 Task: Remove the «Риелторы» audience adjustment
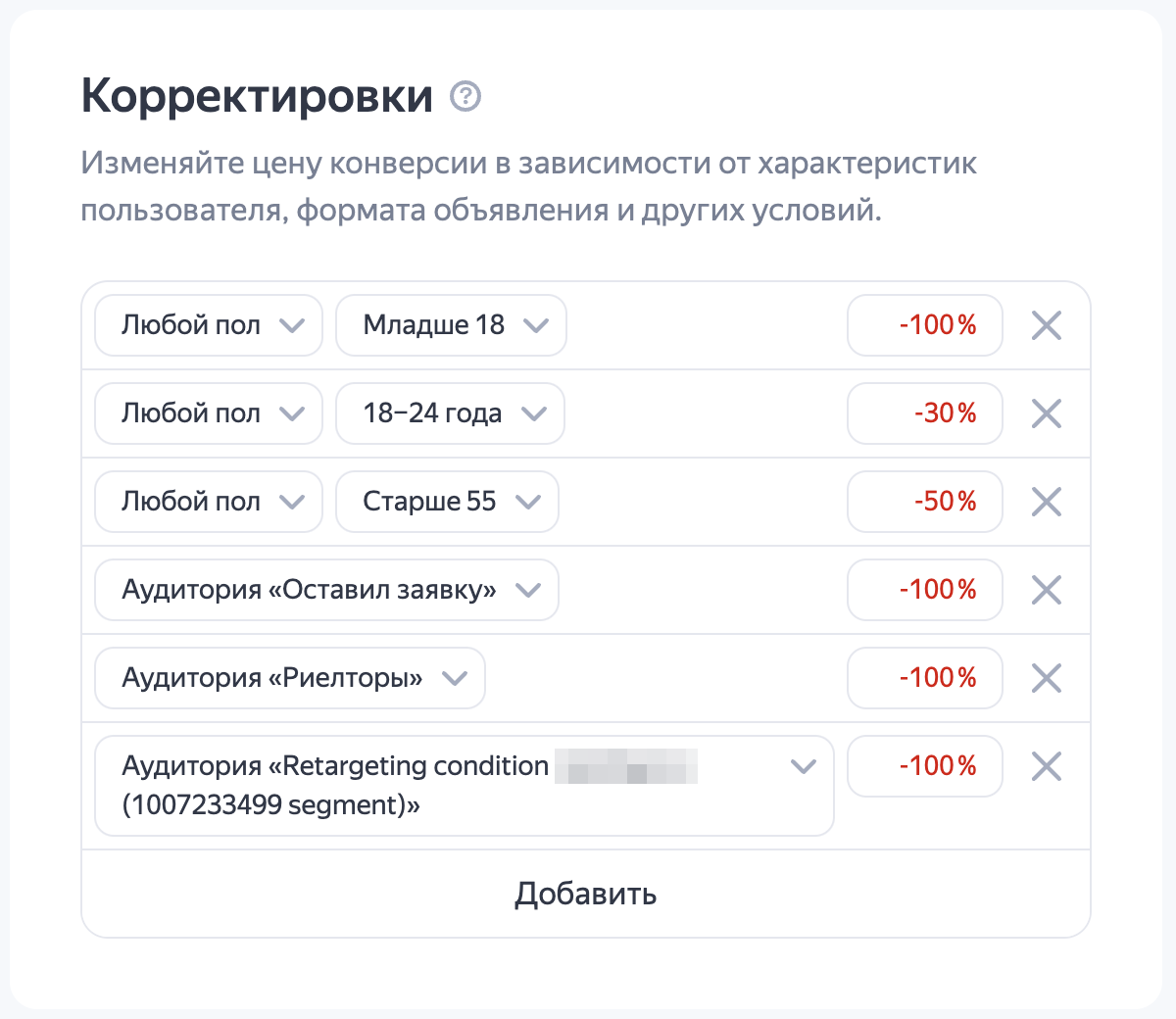1047,678
